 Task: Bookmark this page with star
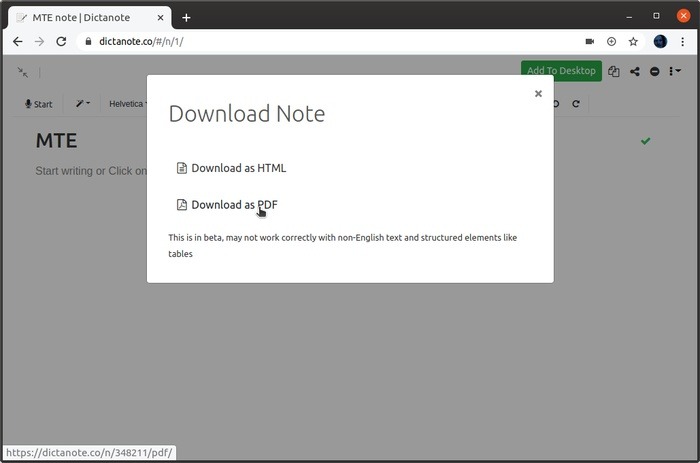[x=633, y=42]
